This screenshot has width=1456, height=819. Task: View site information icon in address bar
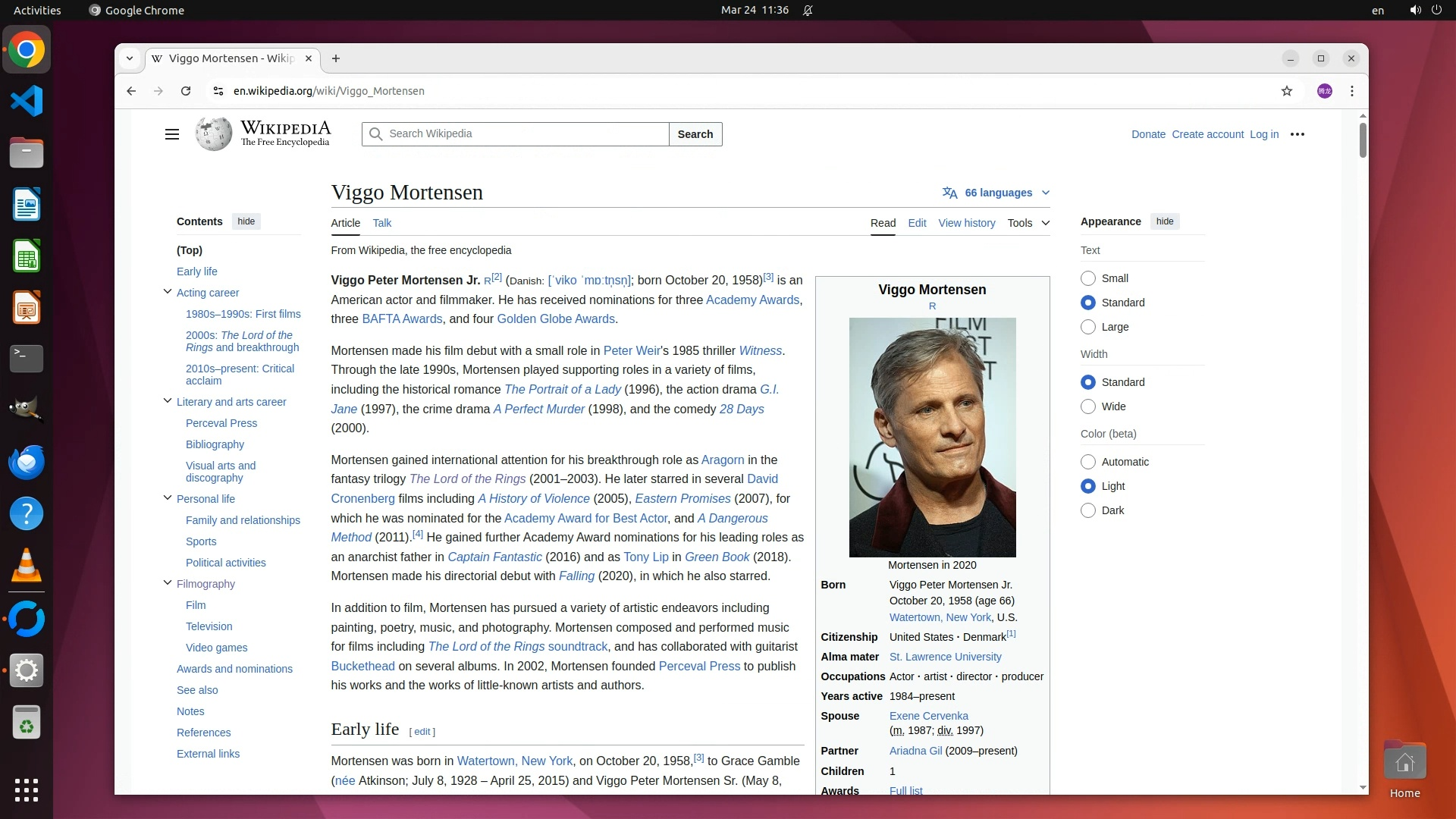(x=218, y=91)
